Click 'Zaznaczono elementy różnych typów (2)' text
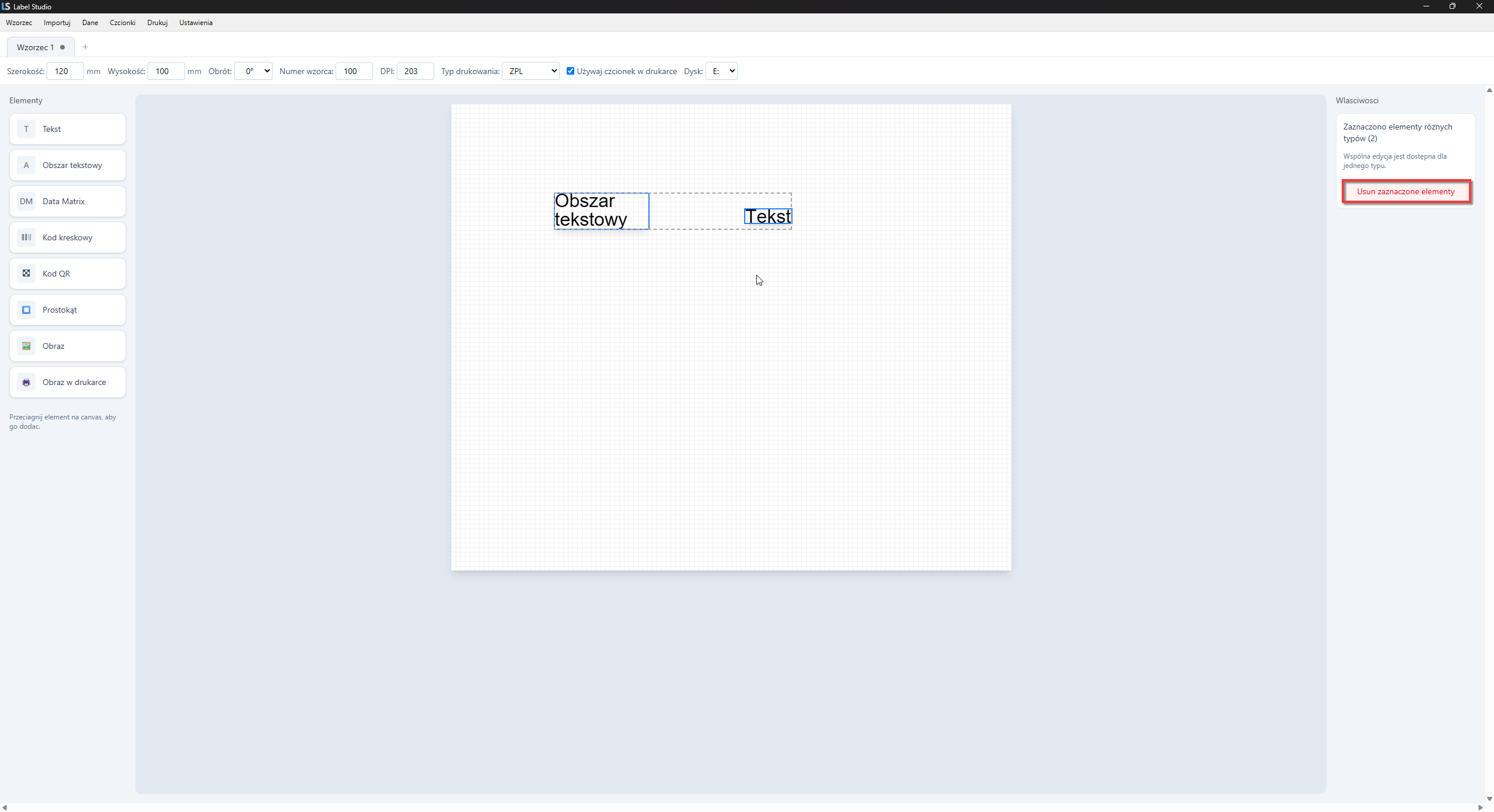The height and width of the screenshot is (812, 1494). tap(1398, 132)
